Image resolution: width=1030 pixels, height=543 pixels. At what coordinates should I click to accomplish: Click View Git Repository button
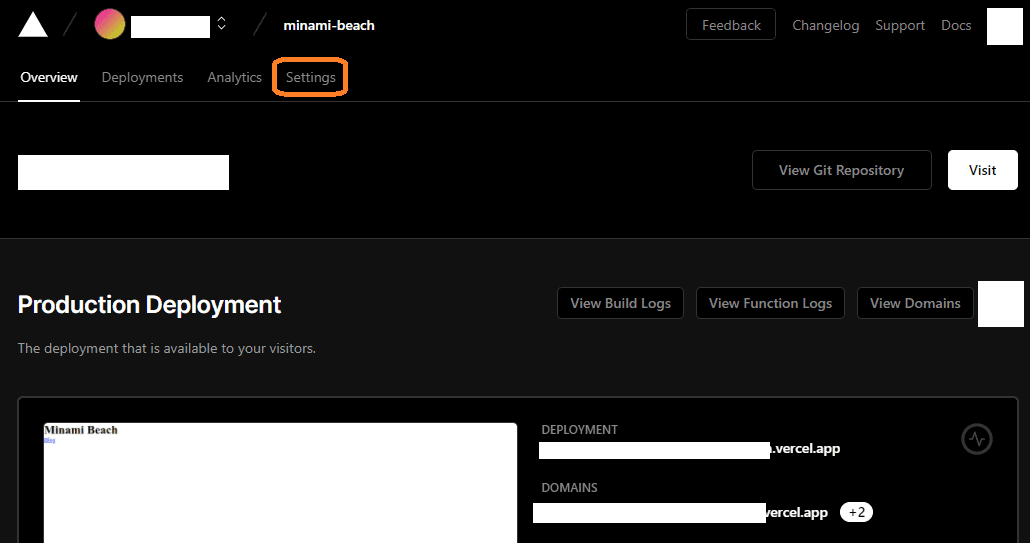click(x=841, y=170)
